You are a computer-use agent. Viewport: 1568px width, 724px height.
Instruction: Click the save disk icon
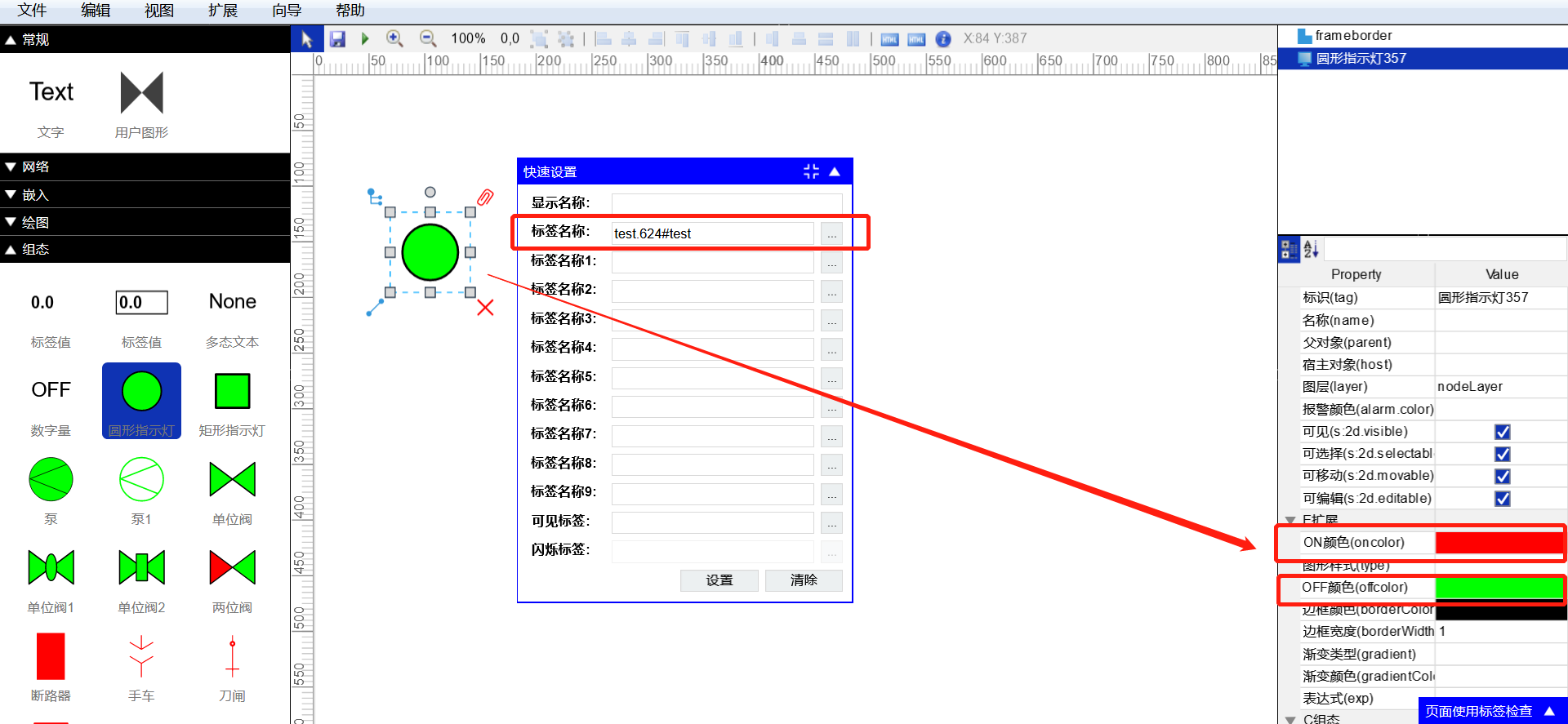coord(337,38)
